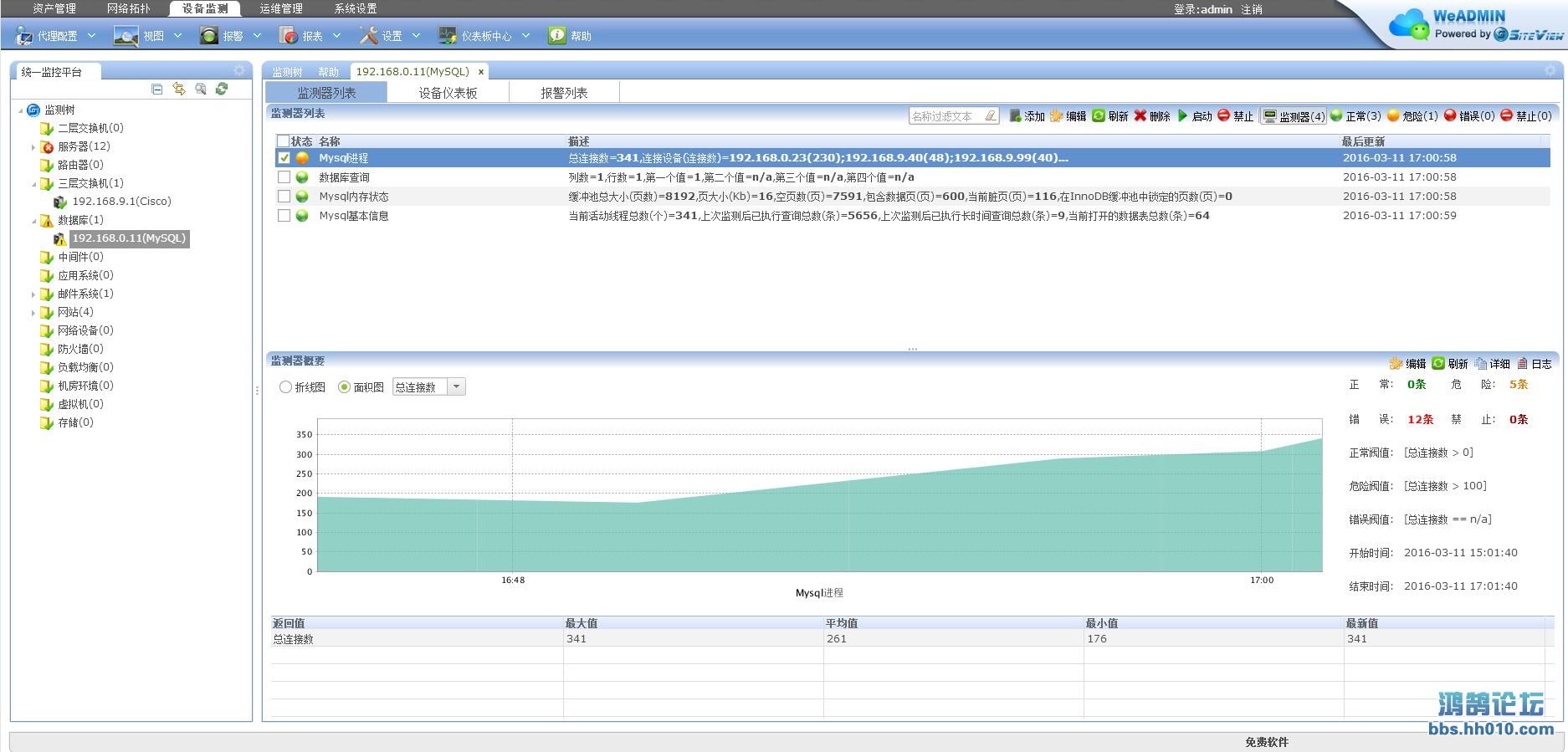Viewport: 1568px width, 752px height.
Task: Expand the 服务器(12) tree node
Action: 33,147
